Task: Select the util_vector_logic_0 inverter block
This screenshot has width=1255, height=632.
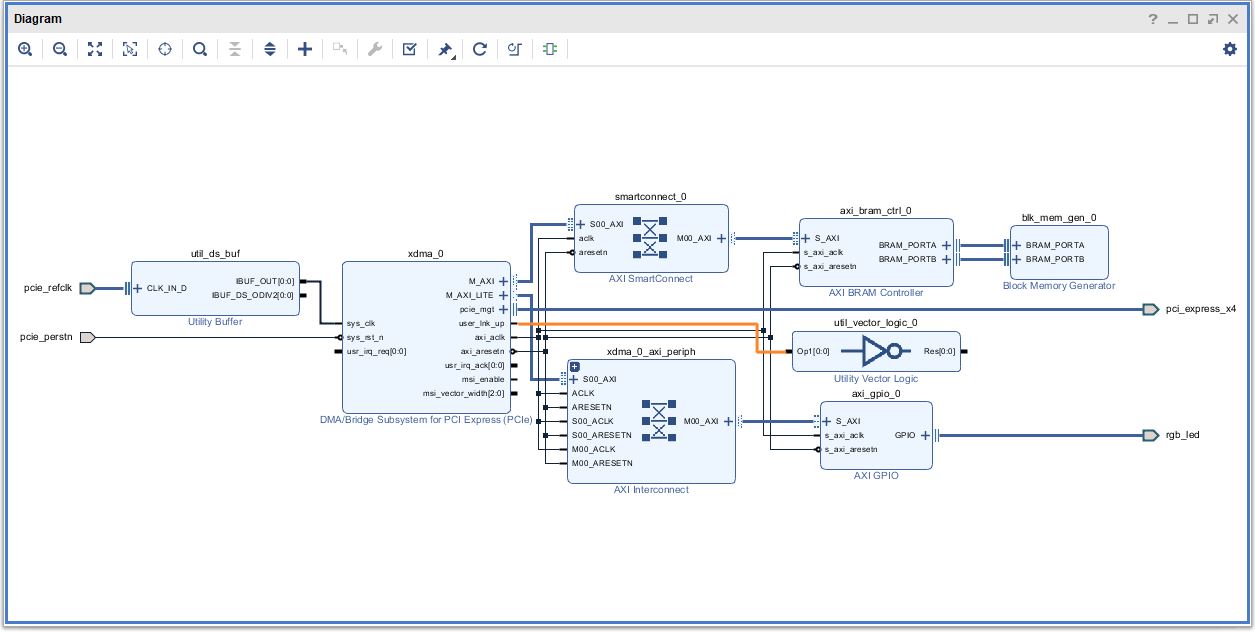Action: click(876, 351)
